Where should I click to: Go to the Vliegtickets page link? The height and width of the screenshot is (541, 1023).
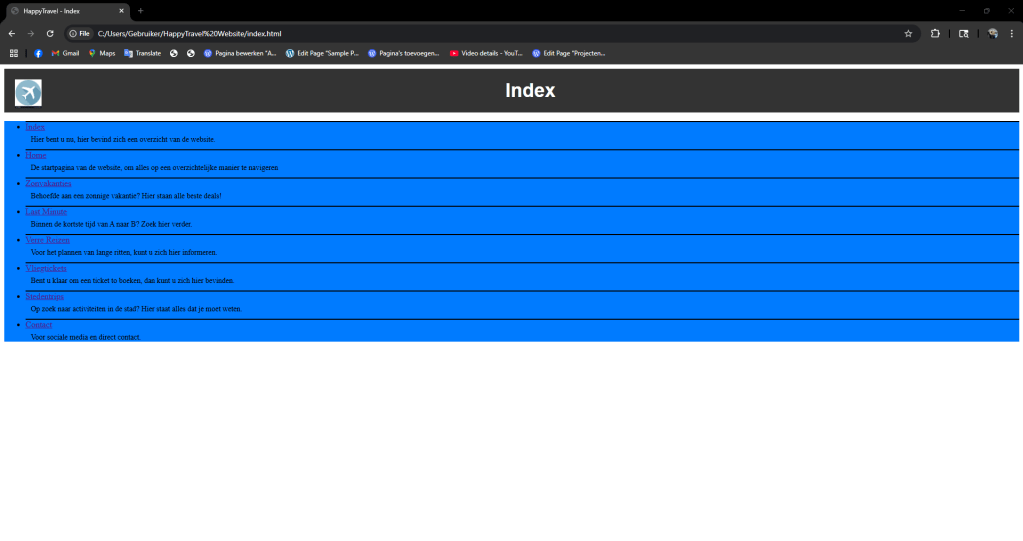pos(46,269)
